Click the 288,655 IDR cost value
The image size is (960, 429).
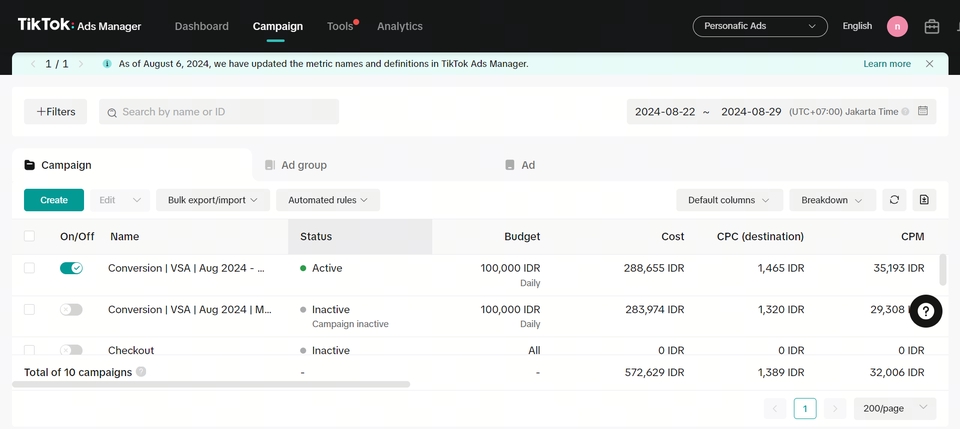pyautogui.click(x=654, y=268)
